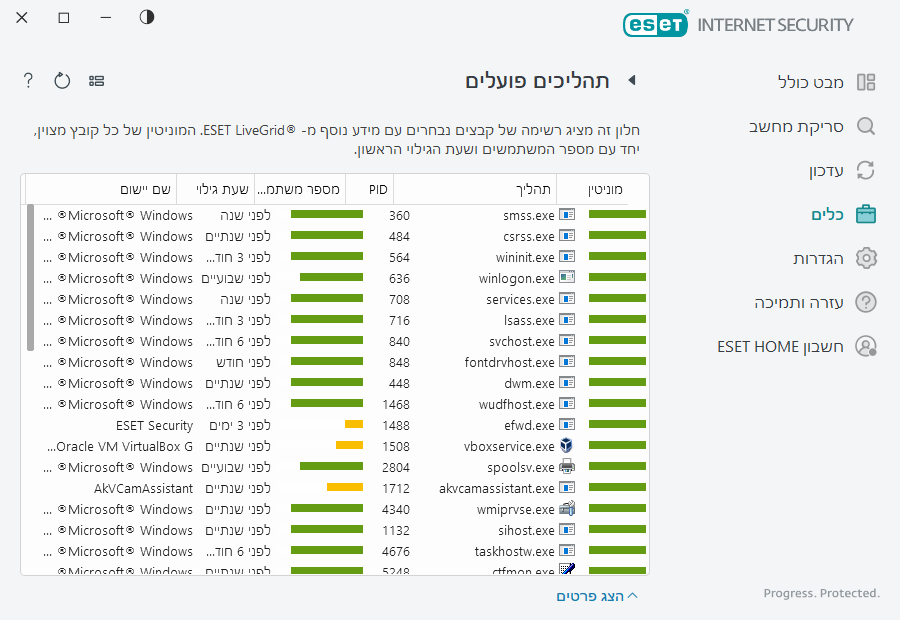Click the help question mark icon
This screenshot has height=620, width=900.
click(28, 80)
